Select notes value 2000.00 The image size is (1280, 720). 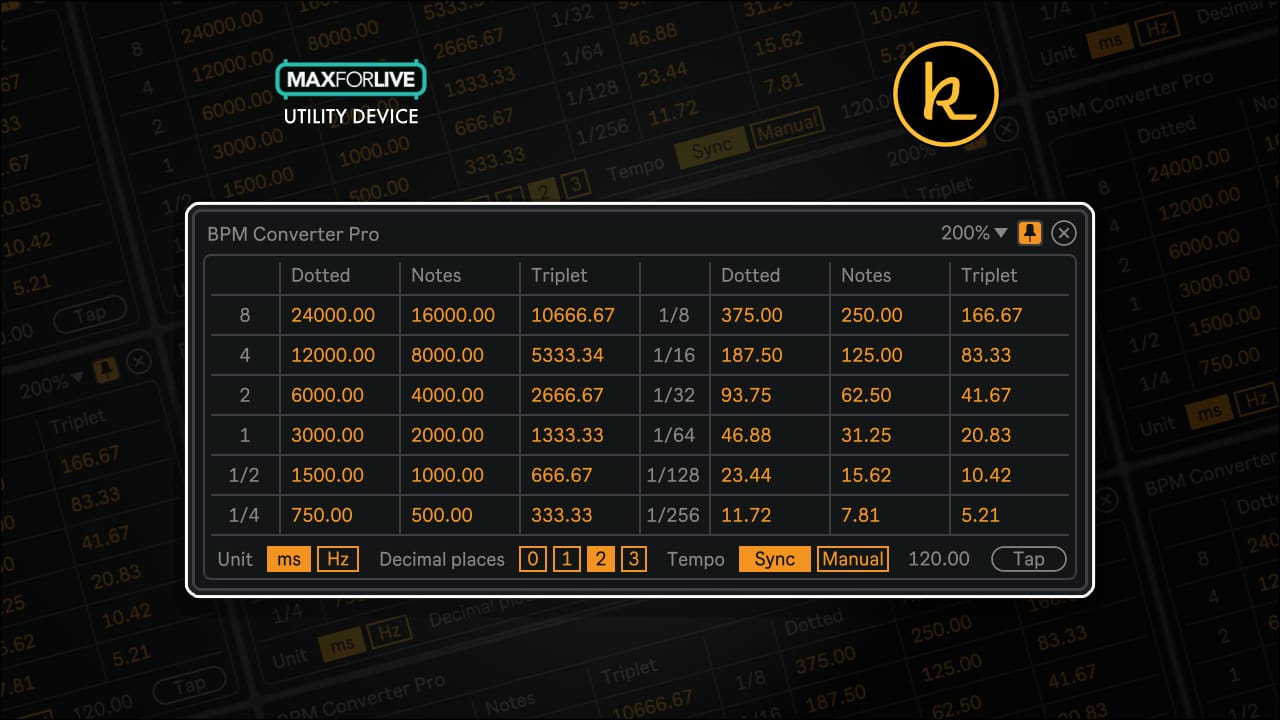(x=447, y=435)
